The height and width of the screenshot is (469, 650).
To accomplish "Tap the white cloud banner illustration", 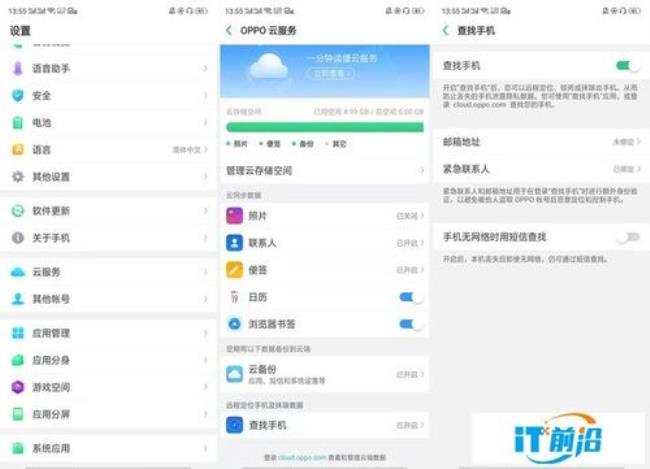I will (x=269, y=66).
